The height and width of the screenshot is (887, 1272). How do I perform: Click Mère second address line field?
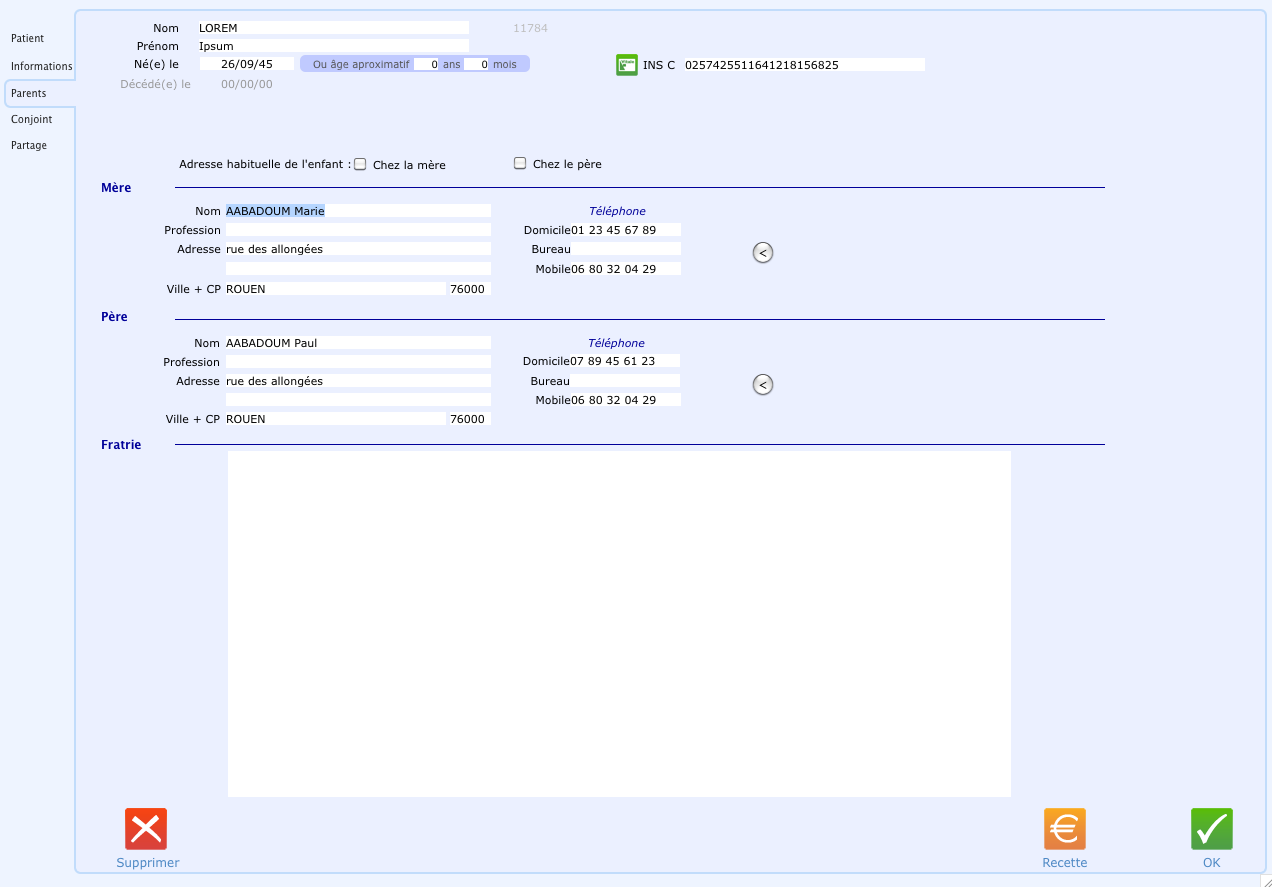tap(358, 268)
